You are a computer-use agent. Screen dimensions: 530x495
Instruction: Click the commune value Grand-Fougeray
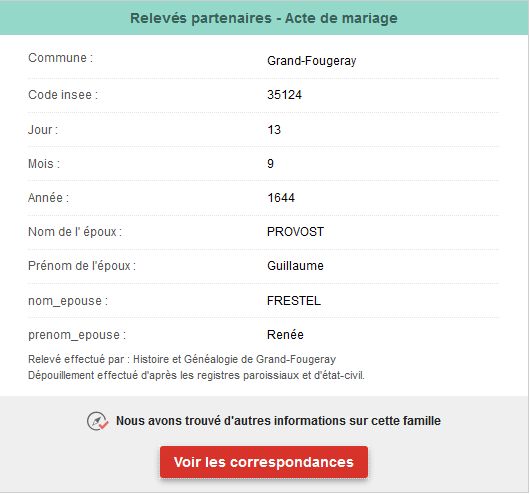coord(312,61)
